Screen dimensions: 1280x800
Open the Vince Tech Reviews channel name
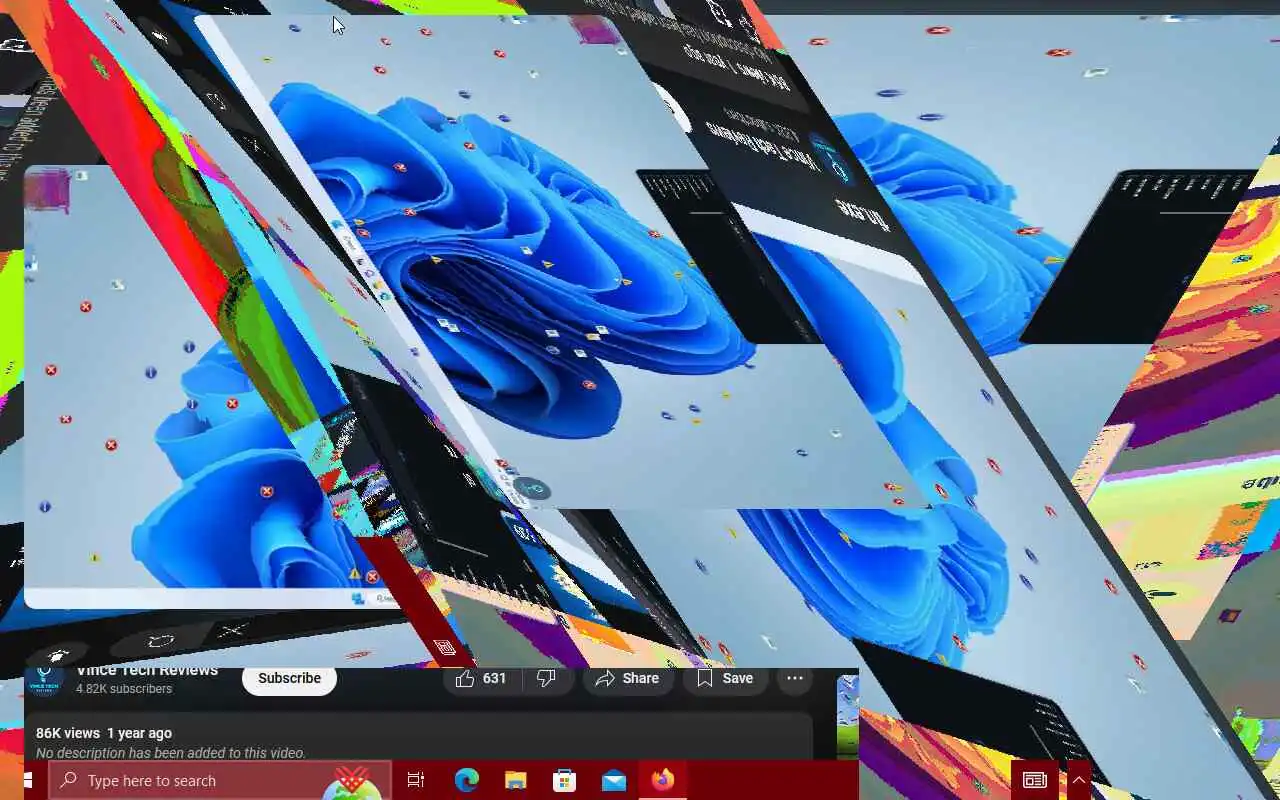pos(147,671)
